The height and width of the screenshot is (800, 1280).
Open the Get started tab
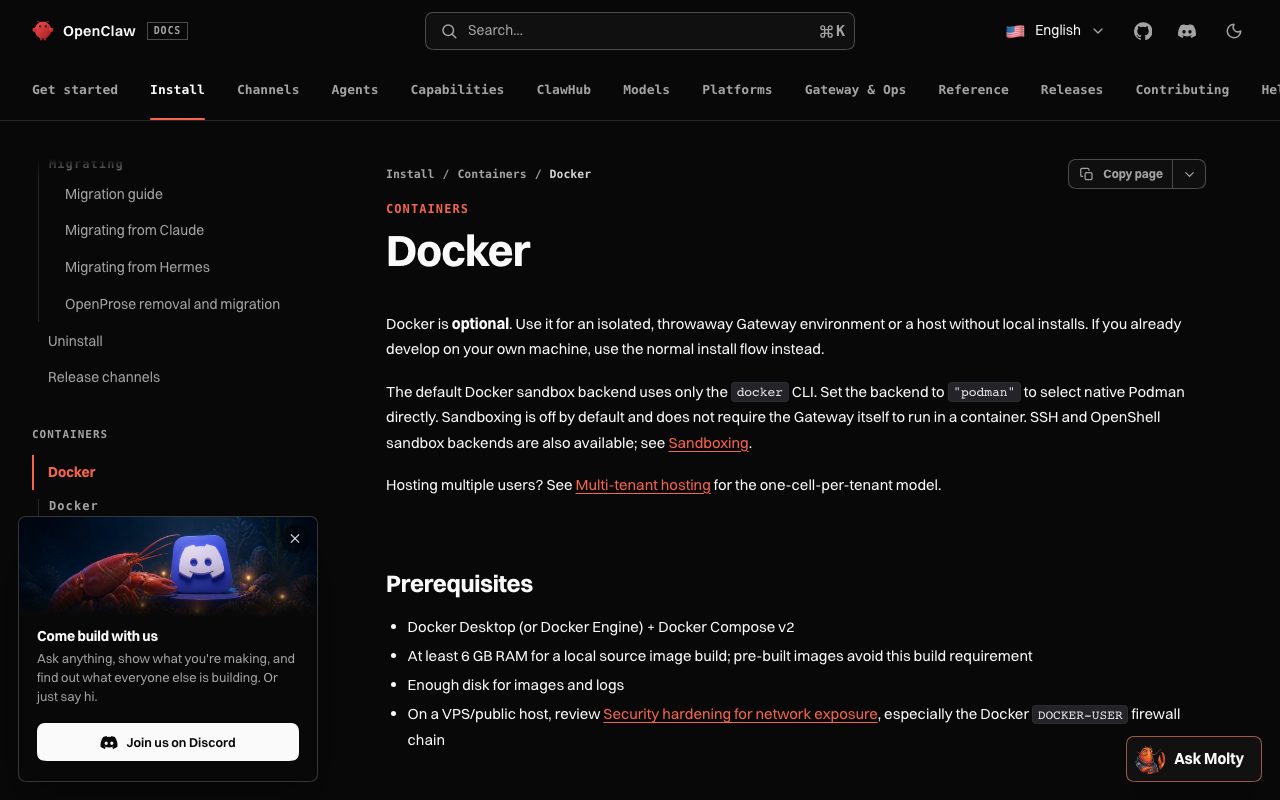click(x=75, y=89)
